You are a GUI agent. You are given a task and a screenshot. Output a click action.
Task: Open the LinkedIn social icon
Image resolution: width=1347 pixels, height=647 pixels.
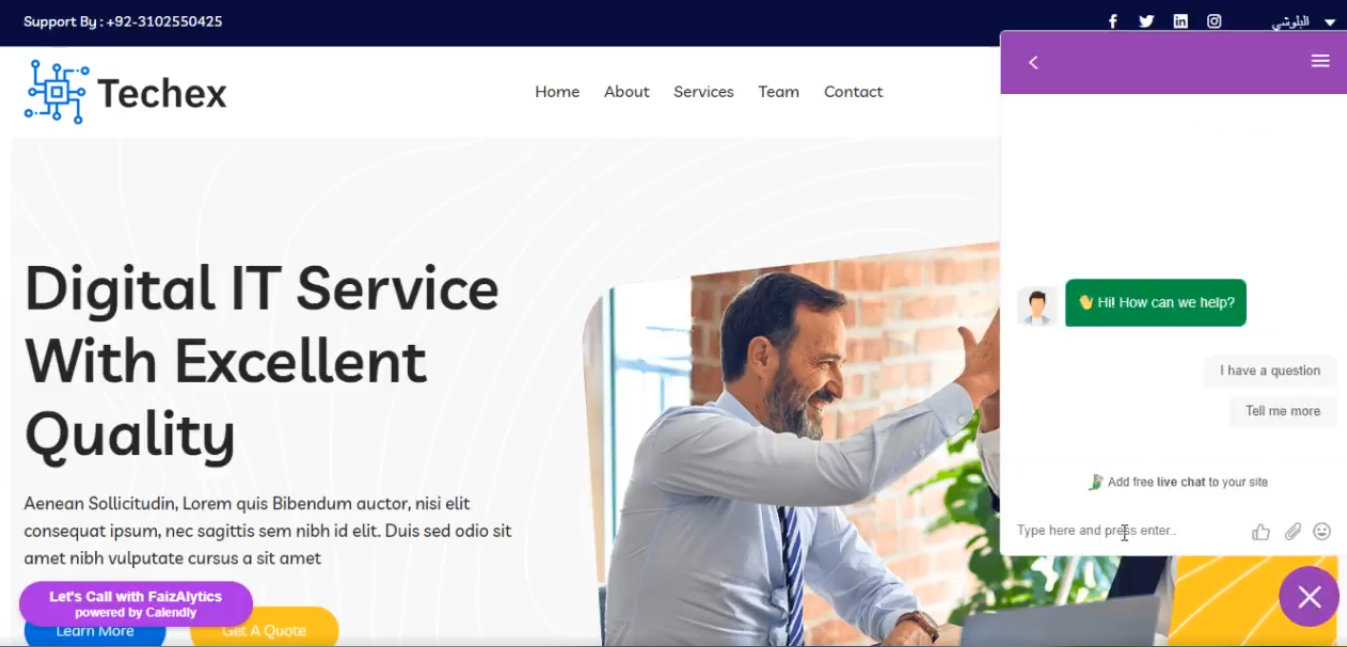tap(1181, 21)
